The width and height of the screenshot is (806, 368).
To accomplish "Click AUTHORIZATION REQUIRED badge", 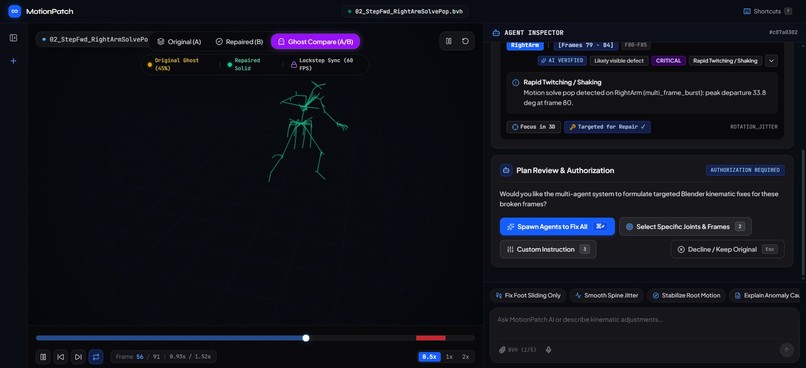I will (x=745, y=170).
